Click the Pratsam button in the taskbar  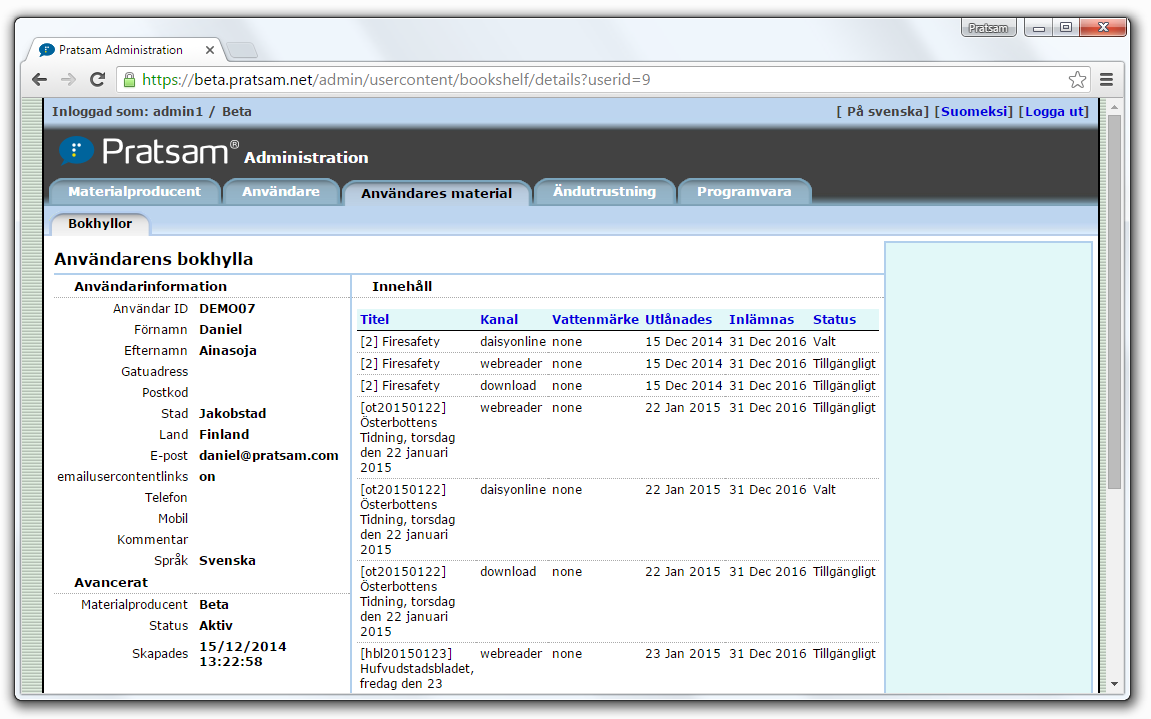[x=988, y=27]
